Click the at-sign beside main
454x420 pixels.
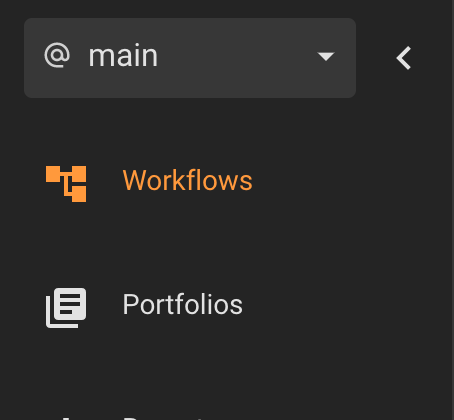pyautogui.click(x=57, y=56)
